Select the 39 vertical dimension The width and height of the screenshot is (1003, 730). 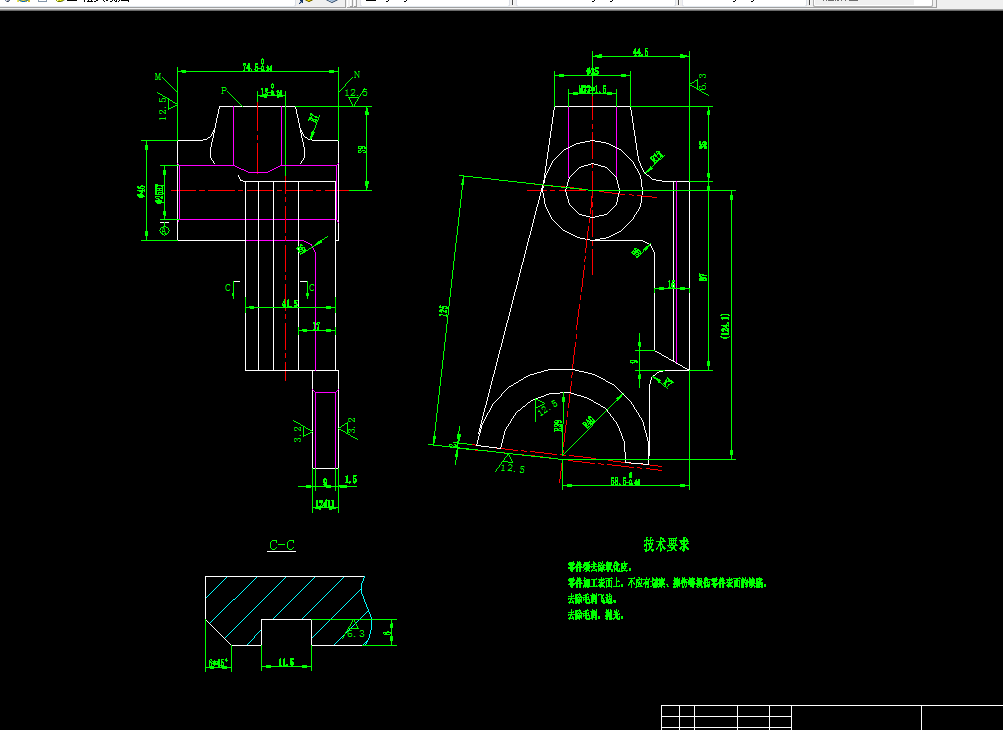pyautogui.click(x=363, y=149)
